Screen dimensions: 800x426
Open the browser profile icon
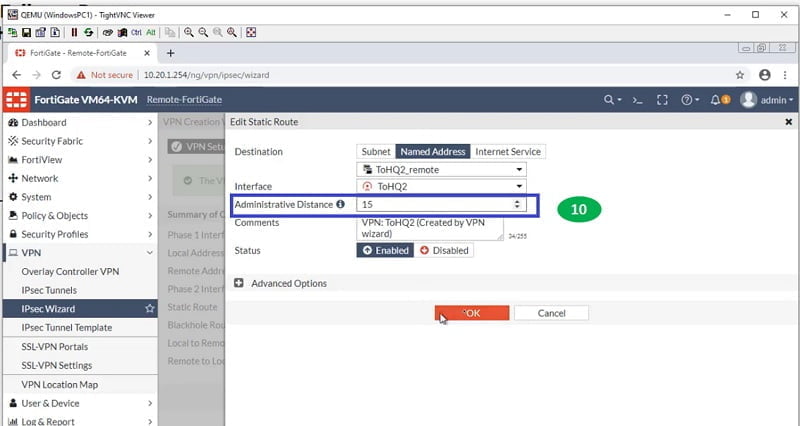[764, 75]
